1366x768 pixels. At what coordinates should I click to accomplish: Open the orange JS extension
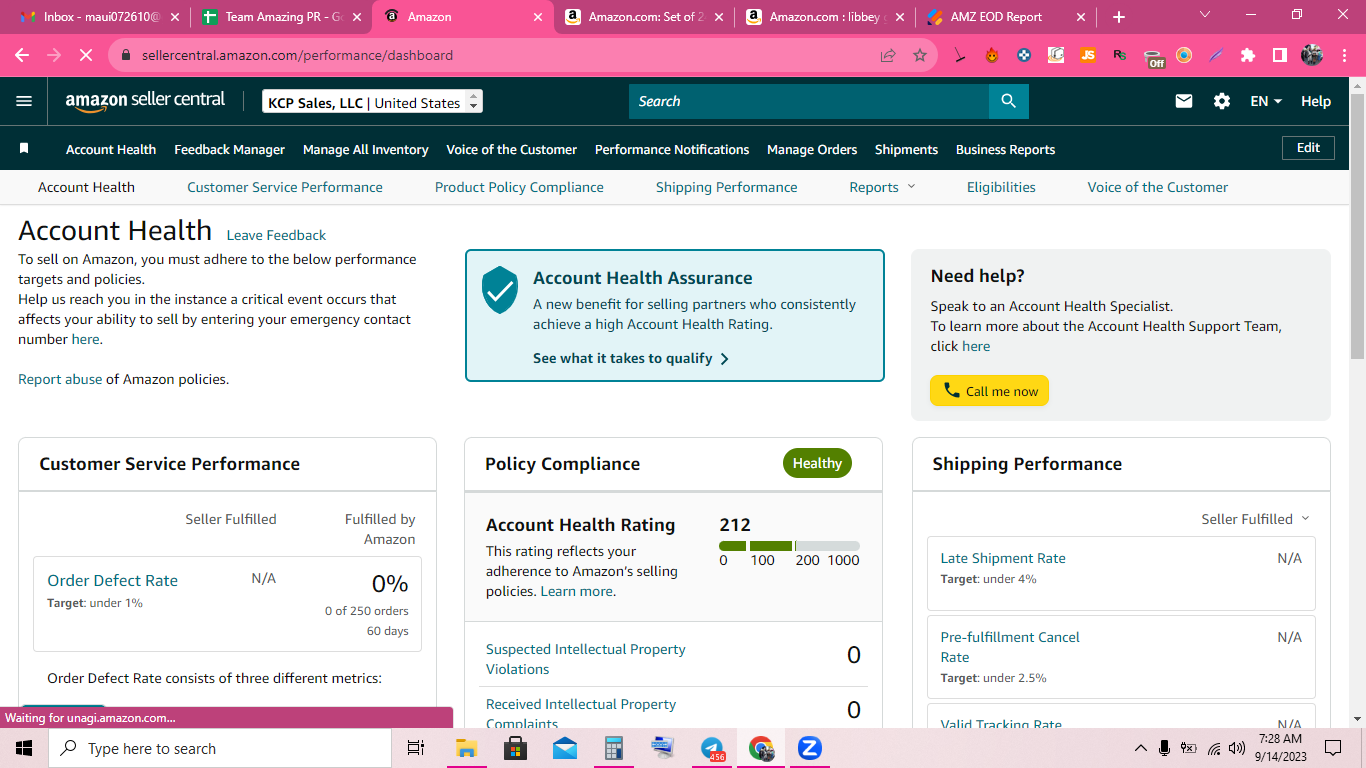tap(1088, 55)
